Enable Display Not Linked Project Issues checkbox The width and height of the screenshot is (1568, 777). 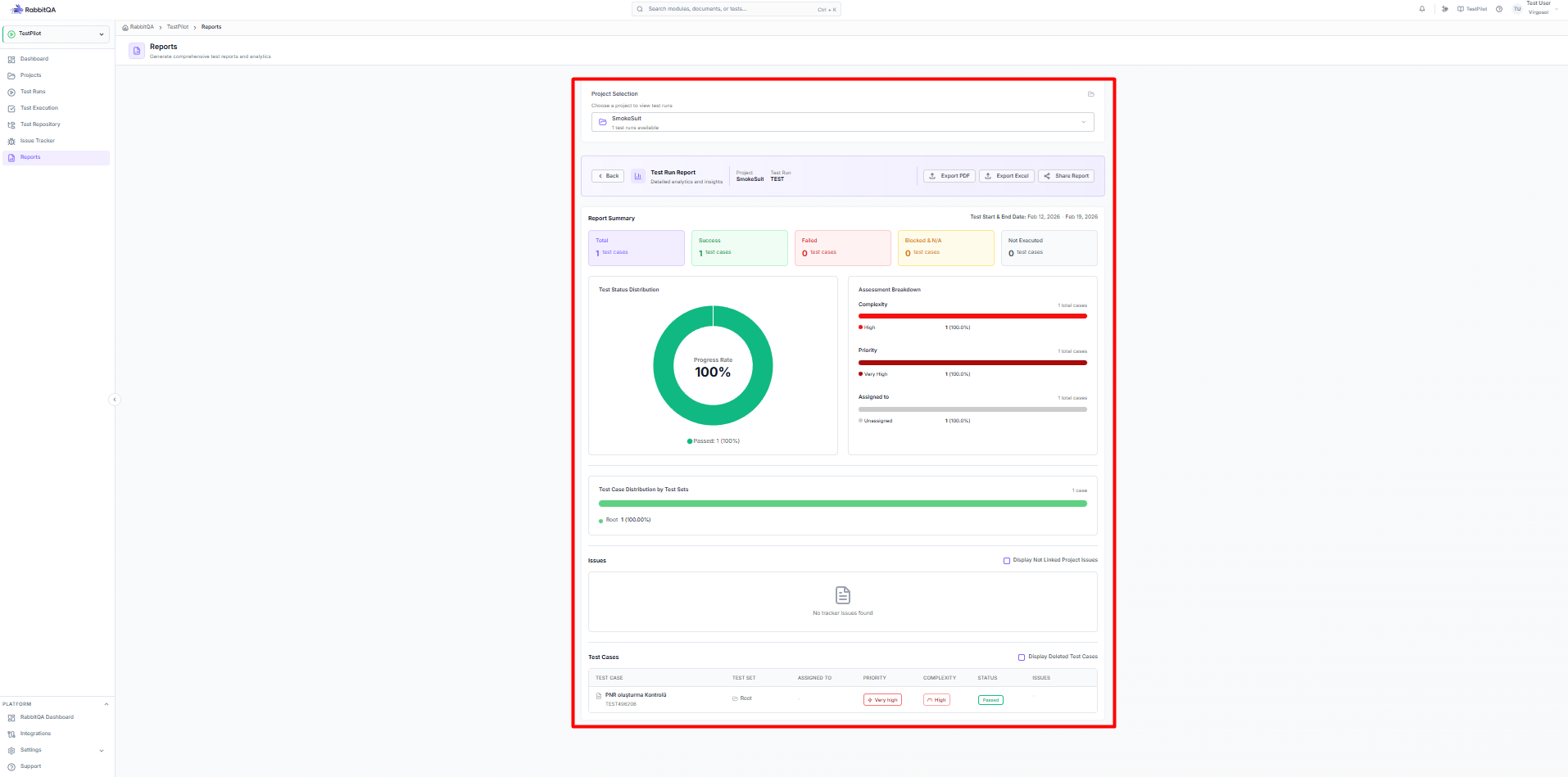(x=1007, y=561)
